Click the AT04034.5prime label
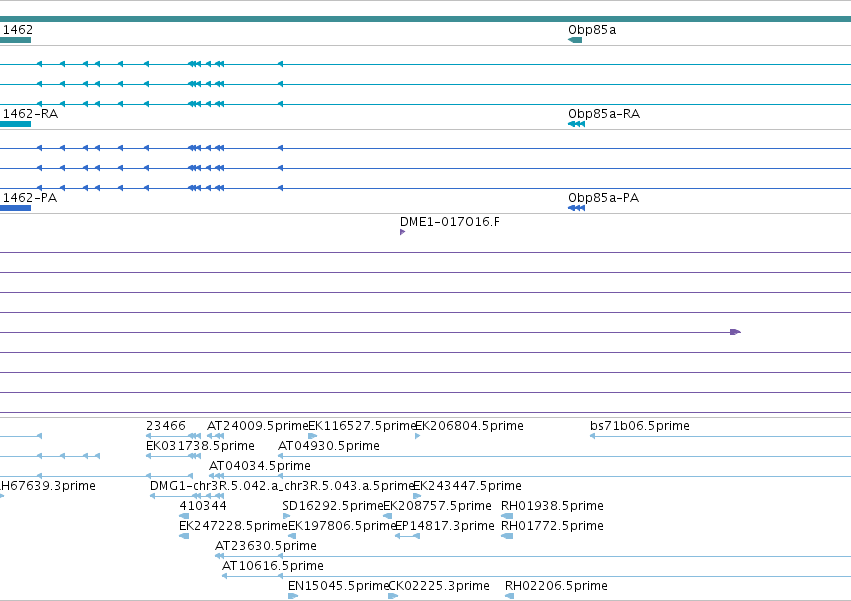Image resolution: width=851 pixels, height=601 pixels. [260, 466]
